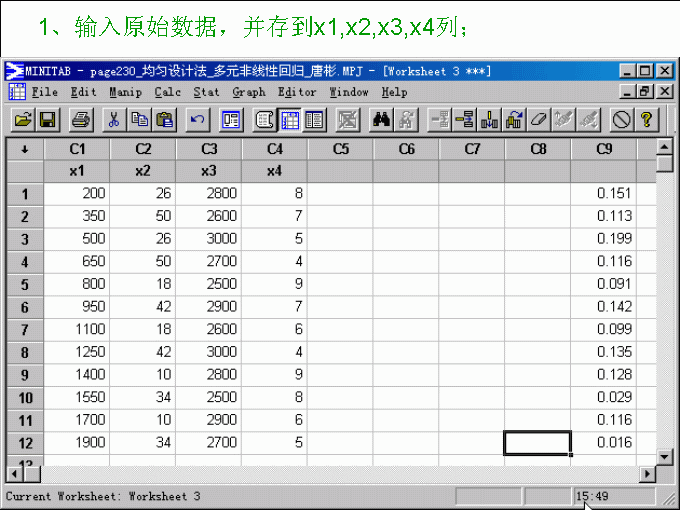680x510 pixels.
Task: Print the worksheet using printer icon
Action: (x=82, y=120)
